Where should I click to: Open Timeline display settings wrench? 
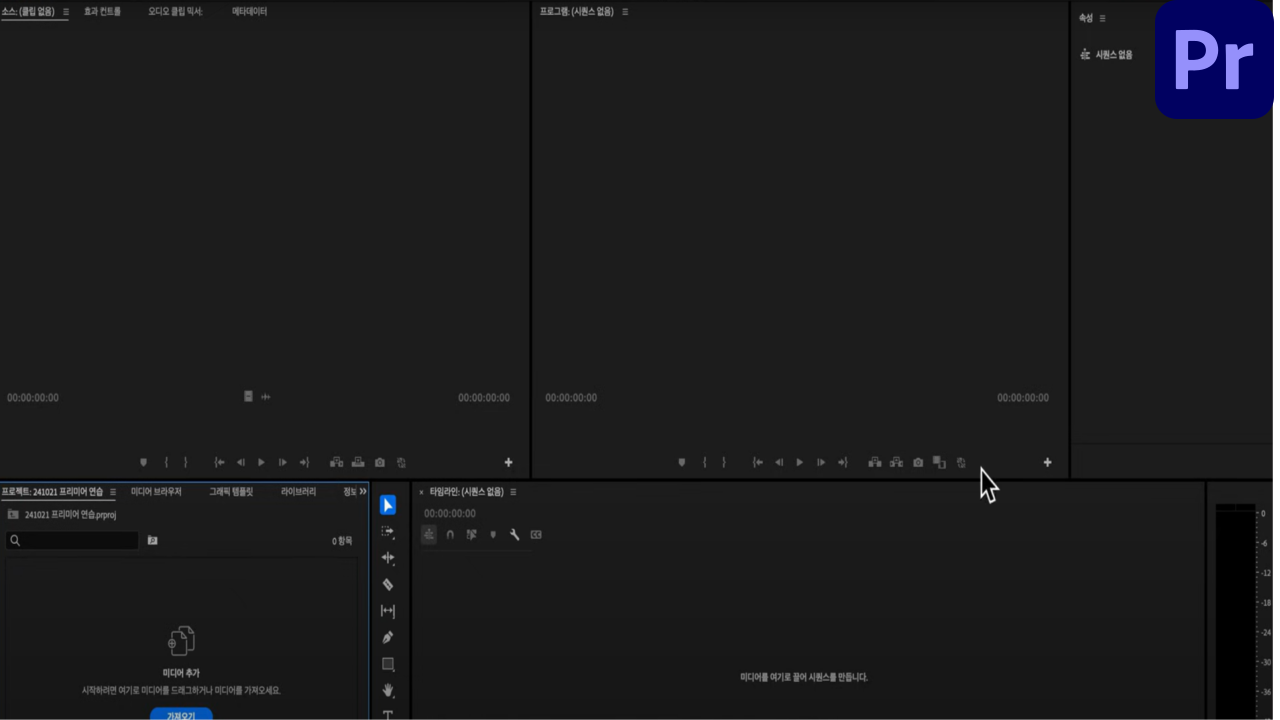coord(514,535)
